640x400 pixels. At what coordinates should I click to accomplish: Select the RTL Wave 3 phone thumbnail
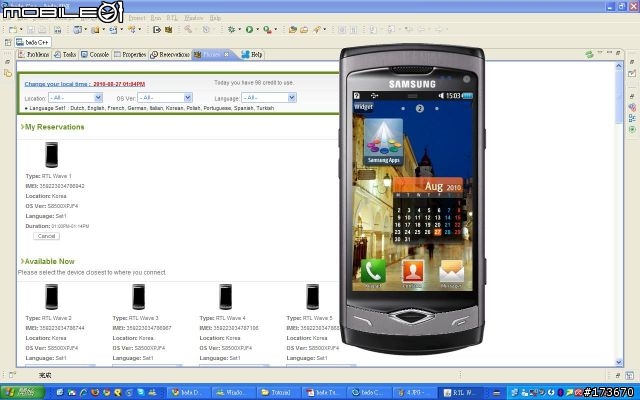point(138,296)
